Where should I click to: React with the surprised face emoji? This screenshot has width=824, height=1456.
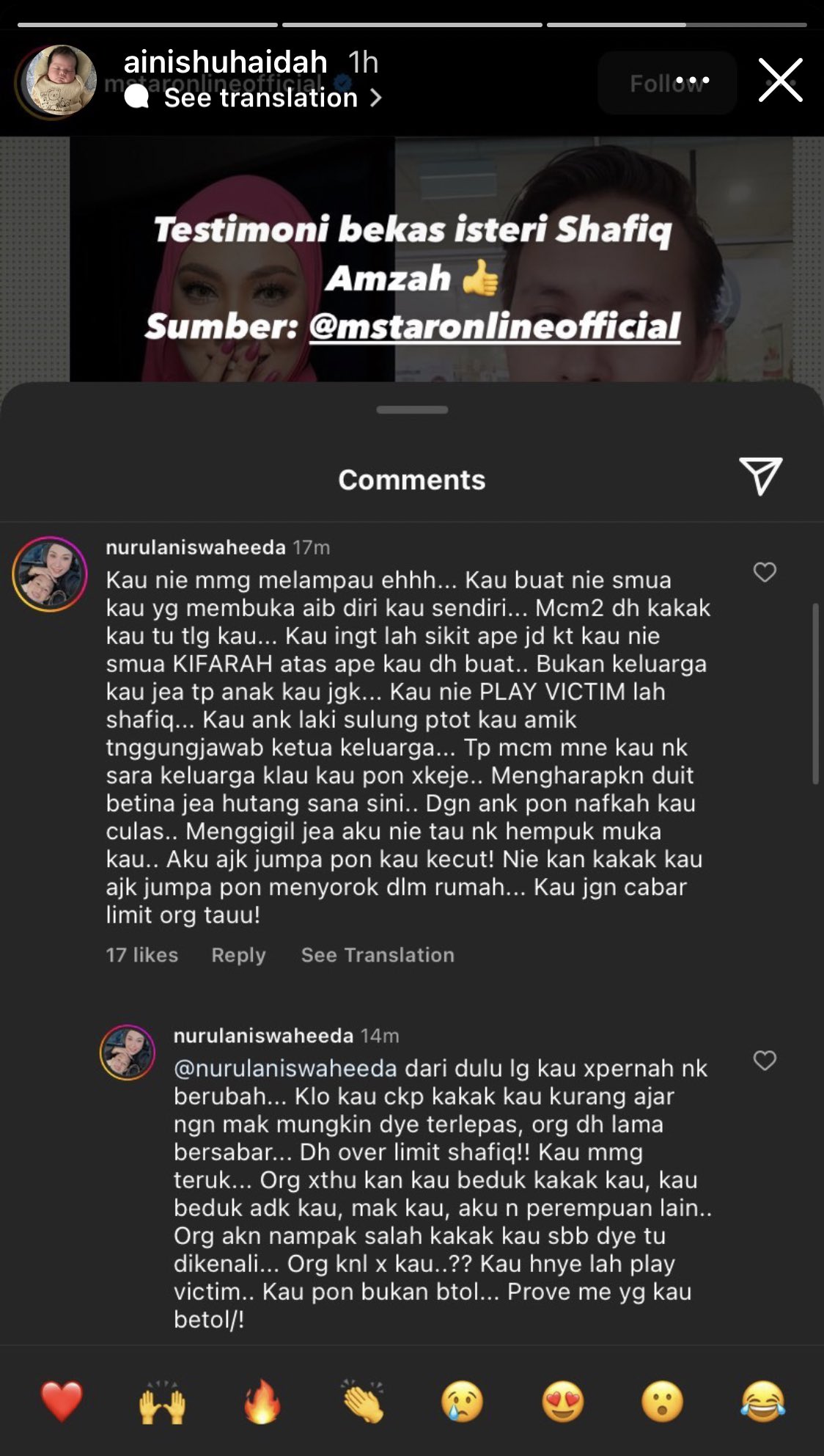[663, 1402]
